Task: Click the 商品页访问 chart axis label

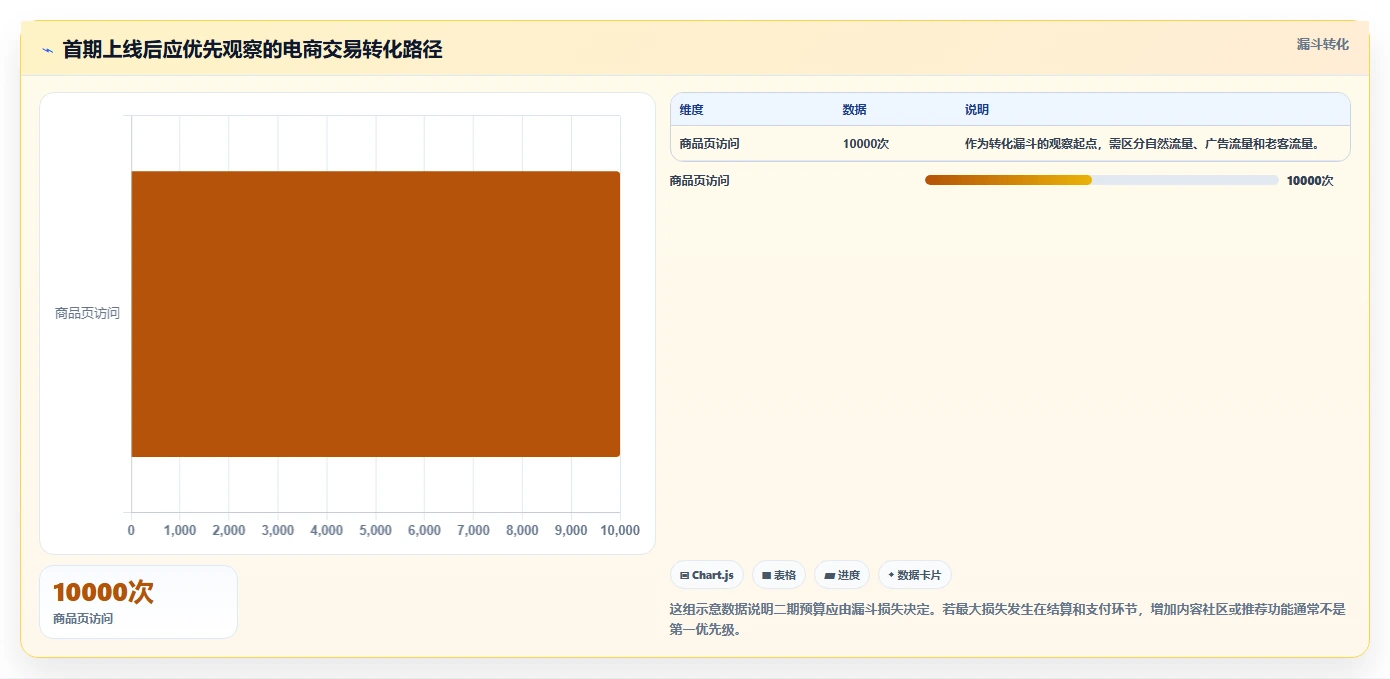Action: pyautogui.click(x=87, y=314)
